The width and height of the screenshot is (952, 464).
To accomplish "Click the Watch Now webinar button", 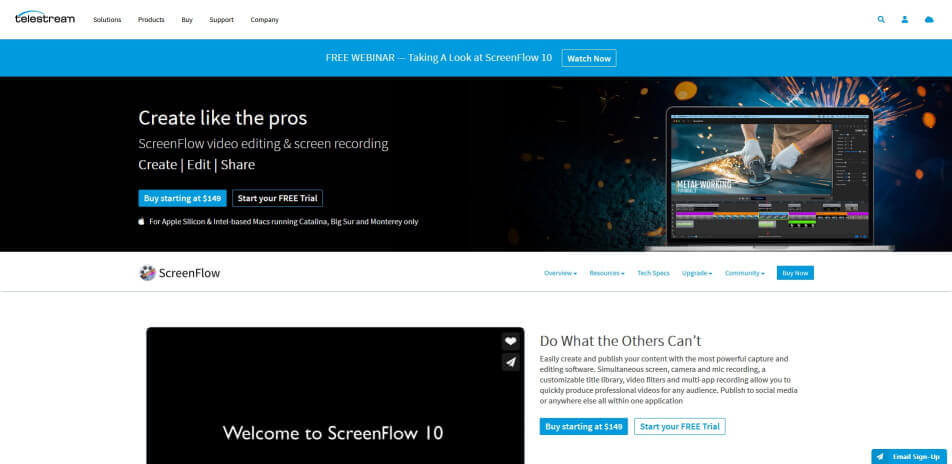I will [x=589, y=58].
